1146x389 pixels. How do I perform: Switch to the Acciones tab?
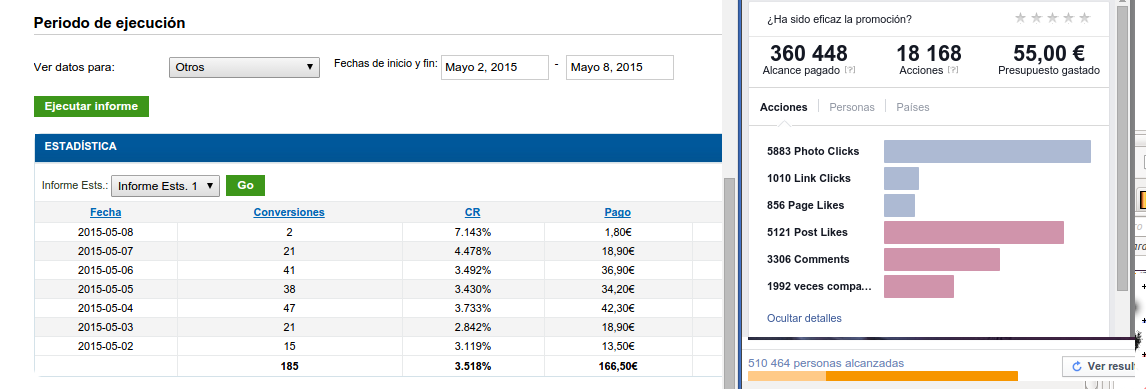coord(783,107)
